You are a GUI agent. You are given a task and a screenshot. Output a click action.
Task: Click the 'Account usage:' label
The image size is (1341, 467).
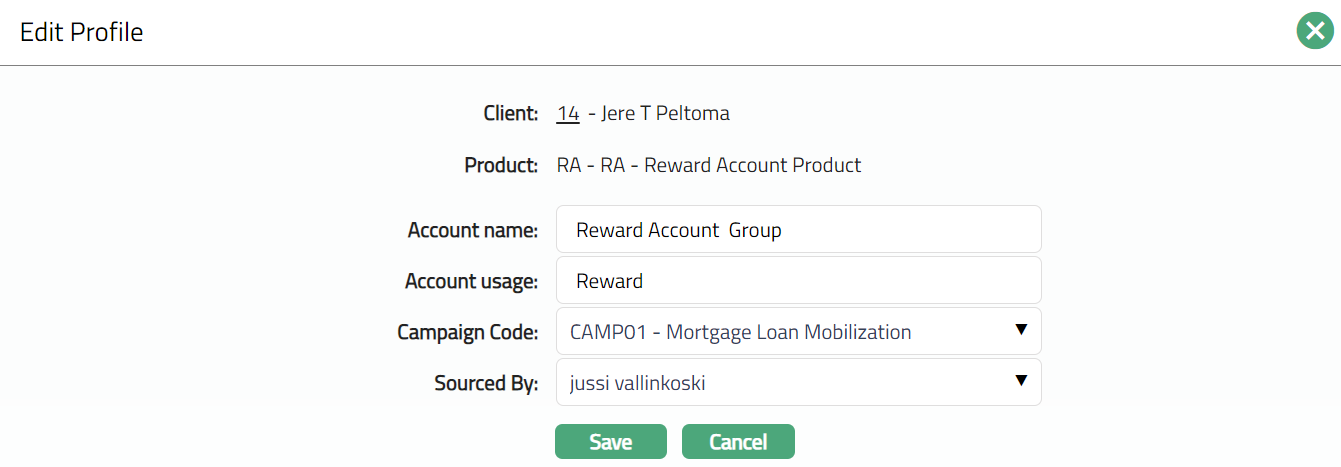point(471,282)
